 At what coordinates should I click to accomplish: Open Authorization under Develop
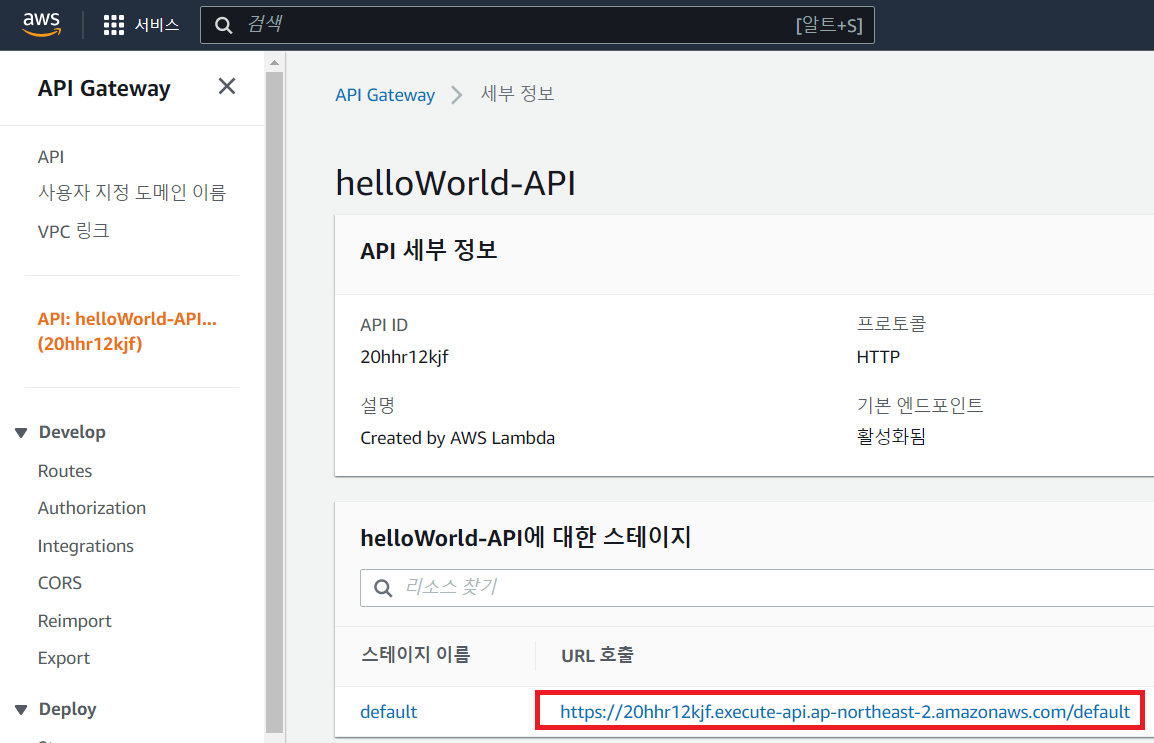92,508
